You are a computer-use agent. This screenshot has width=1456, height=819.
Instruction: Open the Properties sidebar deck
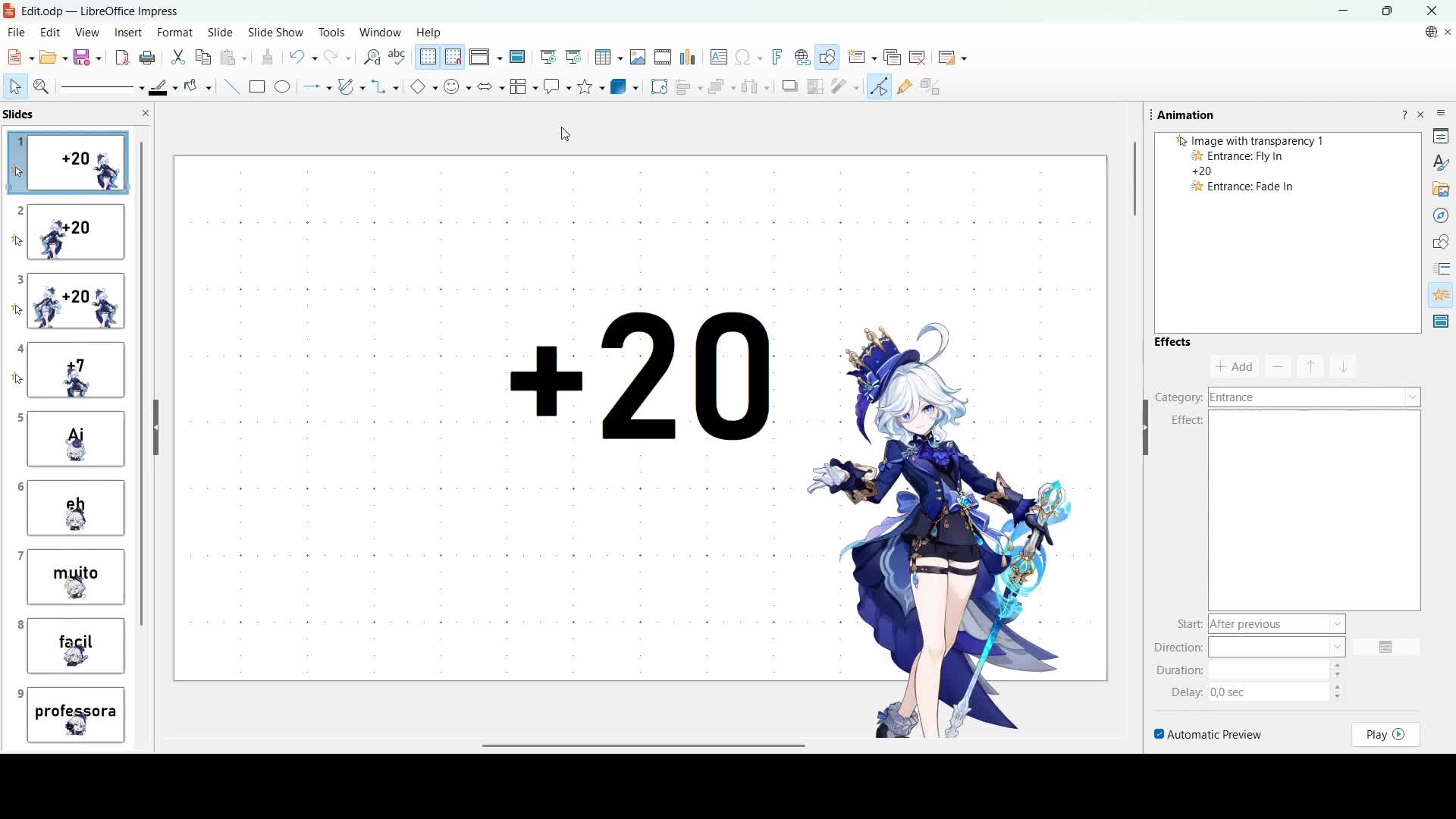point(1442,137)
